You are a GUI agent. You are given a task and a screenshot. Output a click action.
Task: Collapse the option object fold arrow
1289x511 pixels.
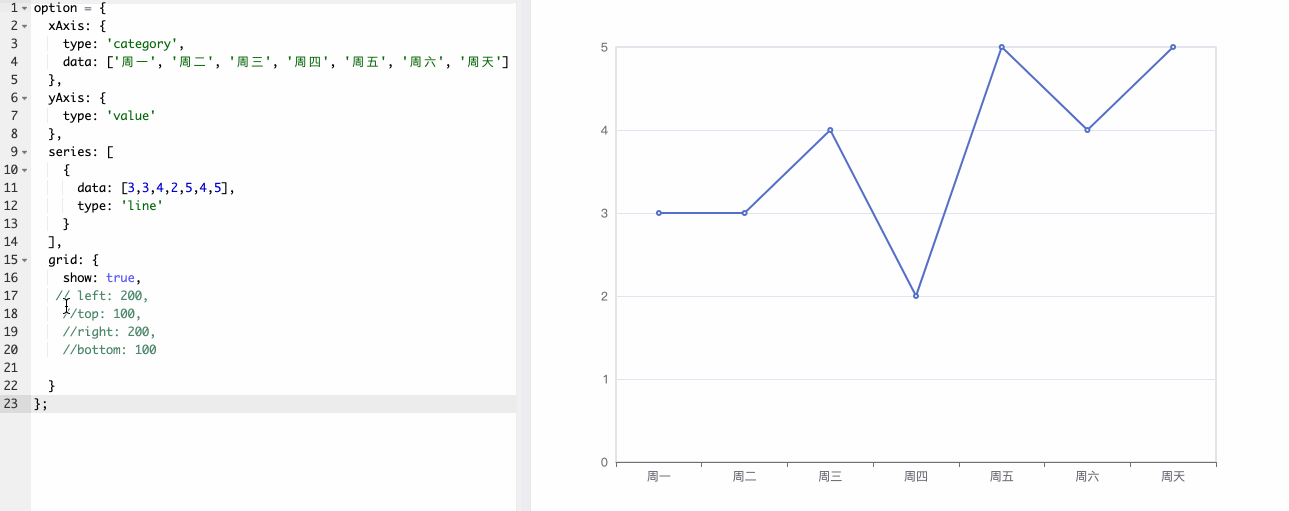point(25,8)
